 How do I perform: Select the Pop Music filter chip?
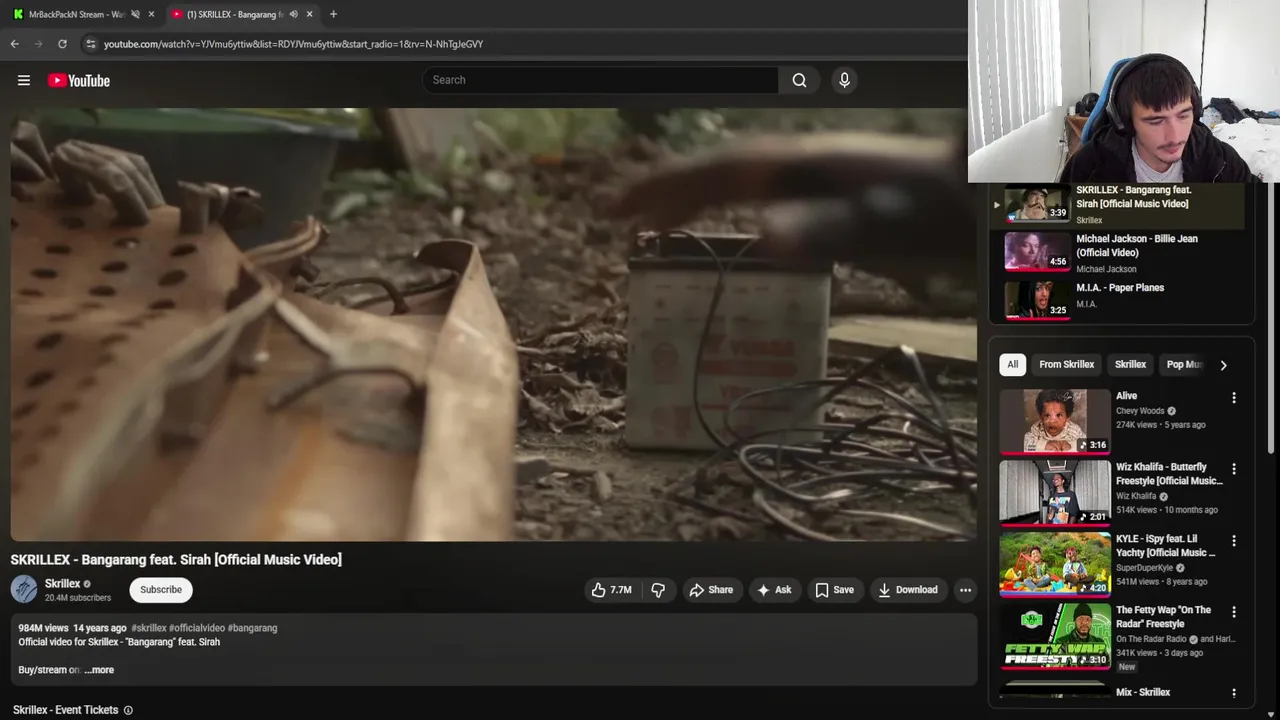point(1183,365)
